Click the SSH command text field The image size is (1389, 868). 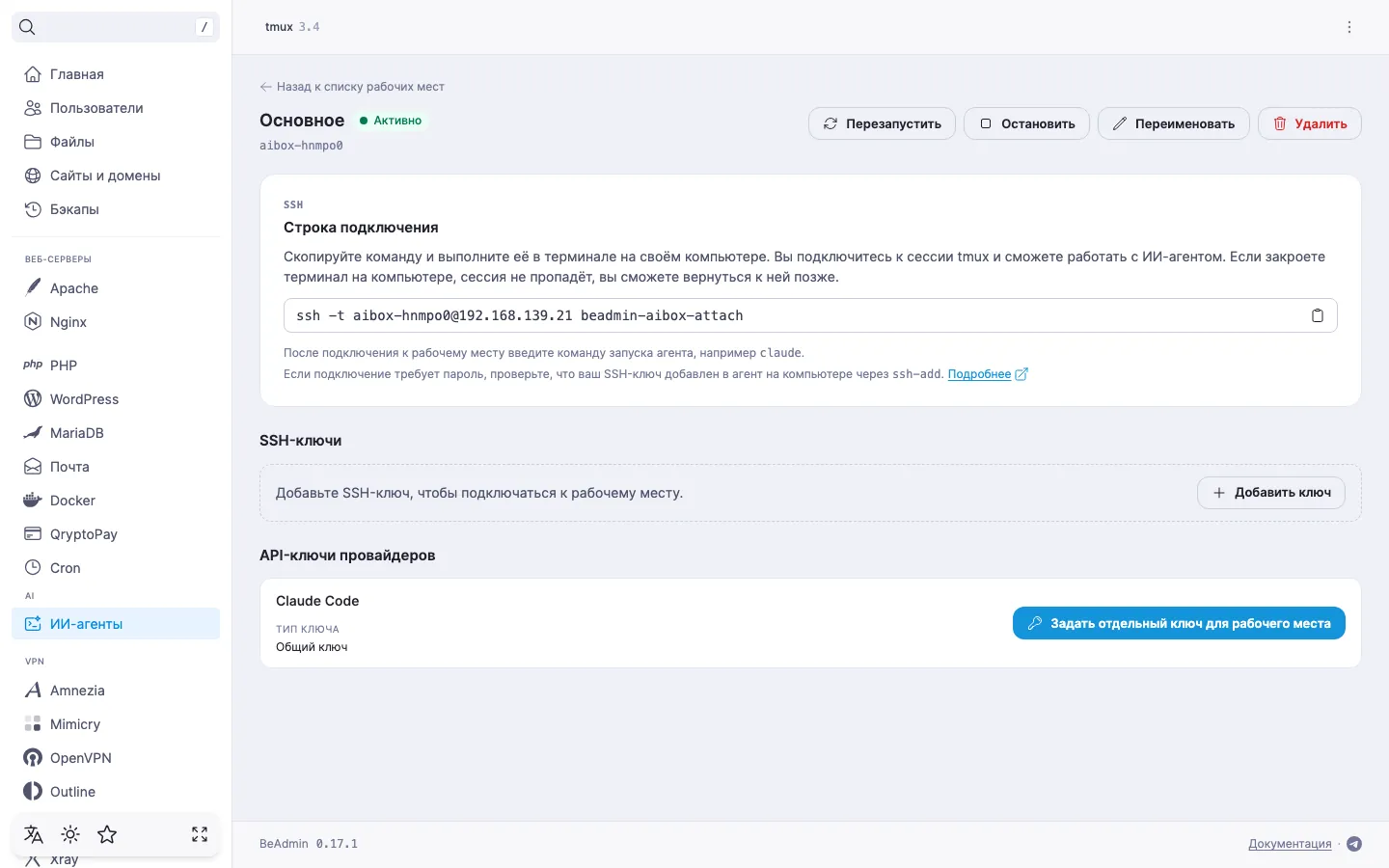810,315
